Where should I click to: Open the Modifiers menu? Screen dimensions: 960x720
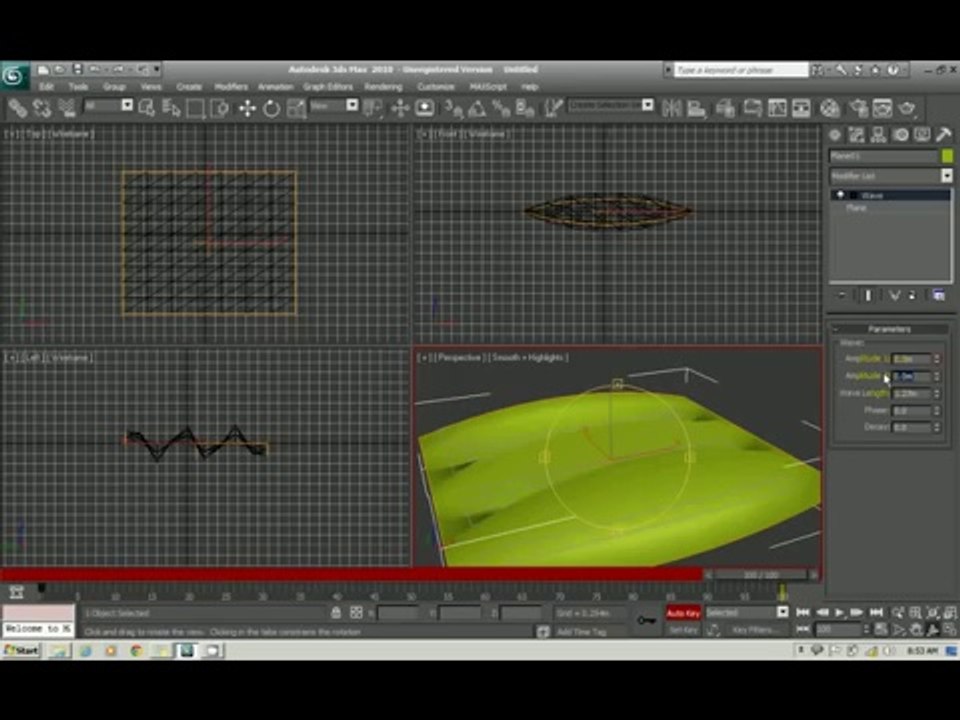231,87
